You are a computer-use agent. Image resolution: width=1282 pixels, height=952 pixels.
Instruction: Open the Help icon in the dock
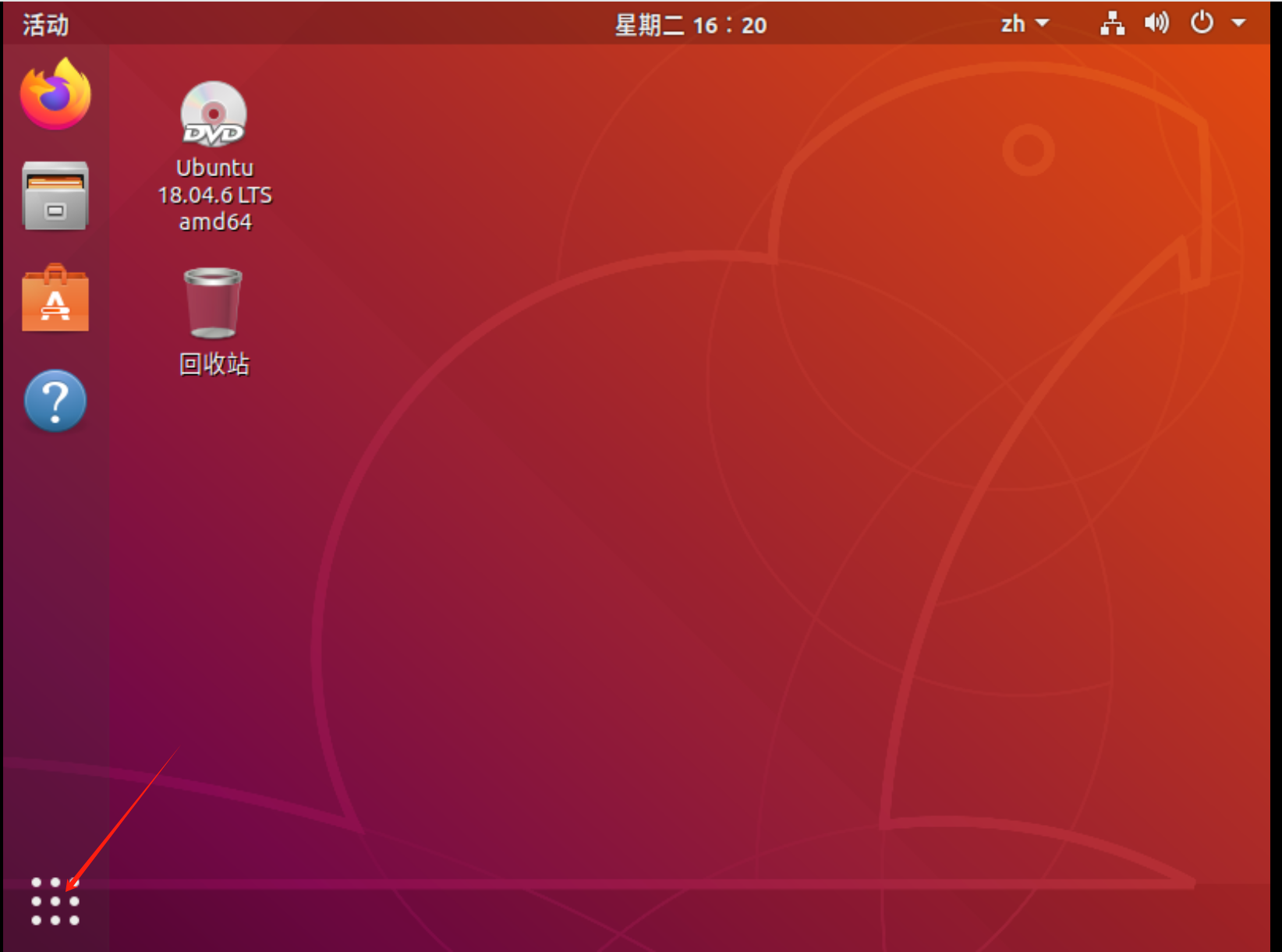point(55,401)
